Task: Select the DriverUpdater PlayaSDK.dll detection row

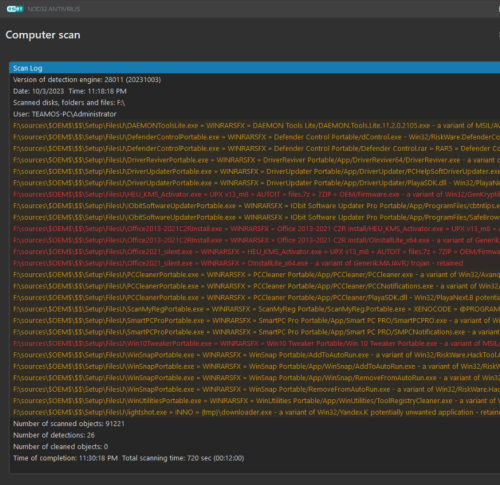Action: (255, 183)
